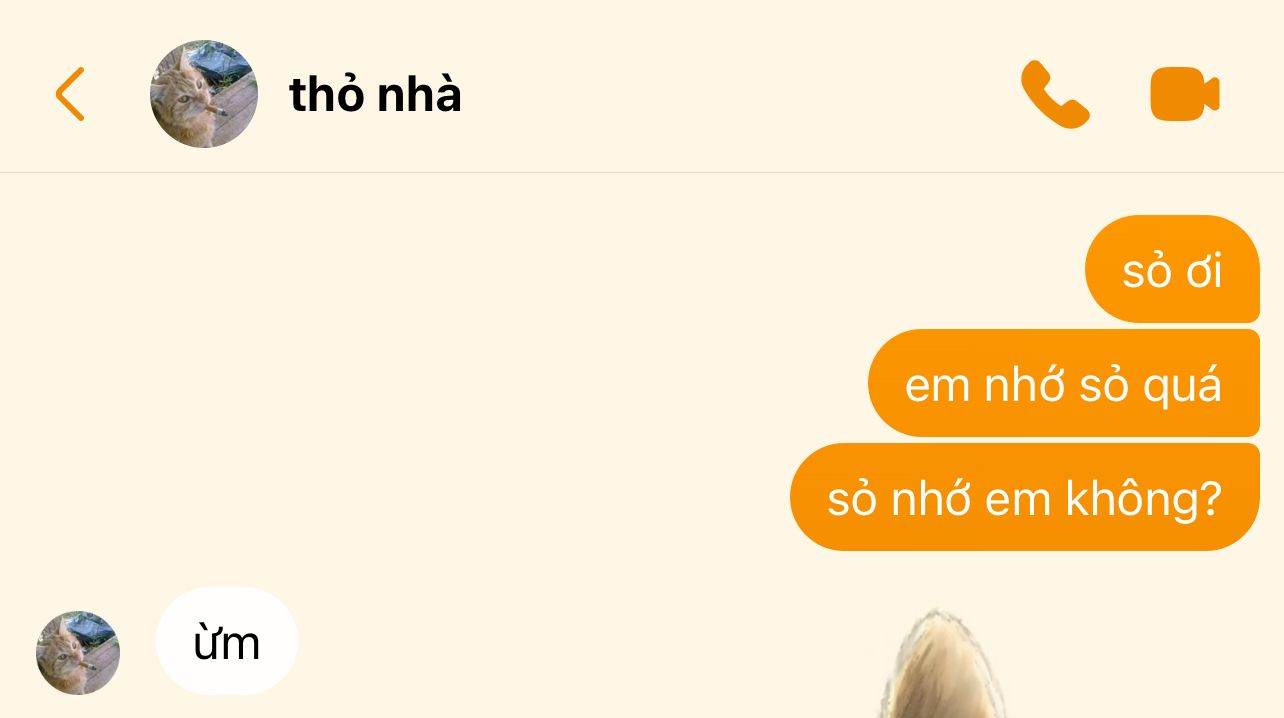
Task: Click the word em in the em nhớ bubble
Action: point(938,386)
